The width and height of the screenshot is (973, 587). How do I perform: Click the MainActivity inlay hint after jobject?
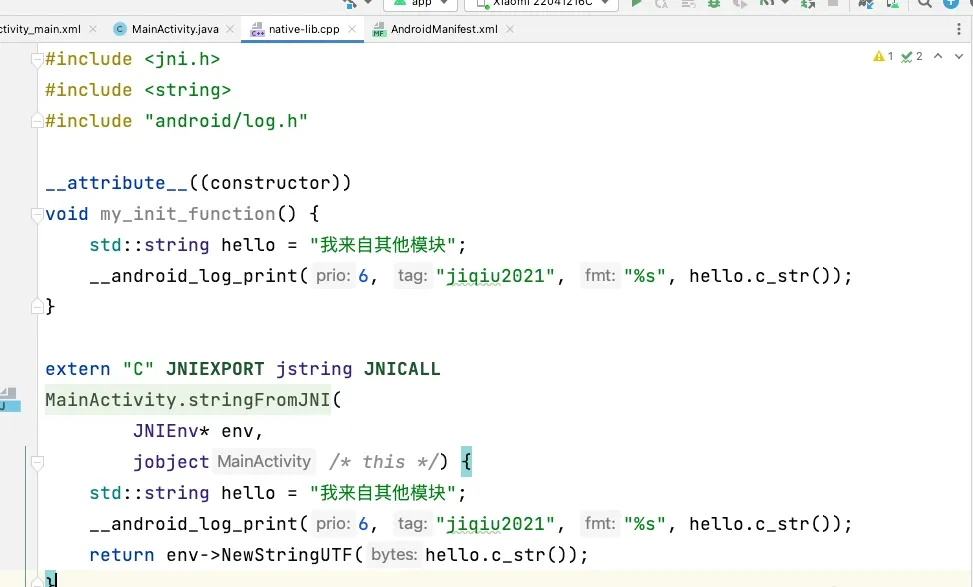[x=264, y=462]
